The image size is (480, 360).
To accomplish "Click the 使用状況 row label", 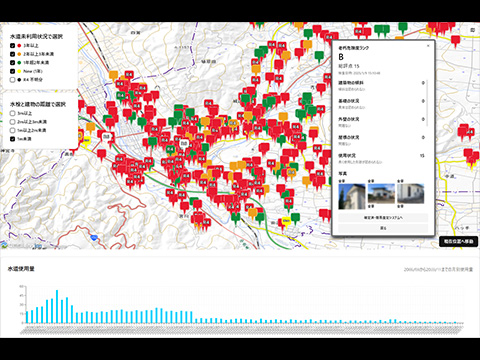I will pyautogui.click(x=347, y=156).
